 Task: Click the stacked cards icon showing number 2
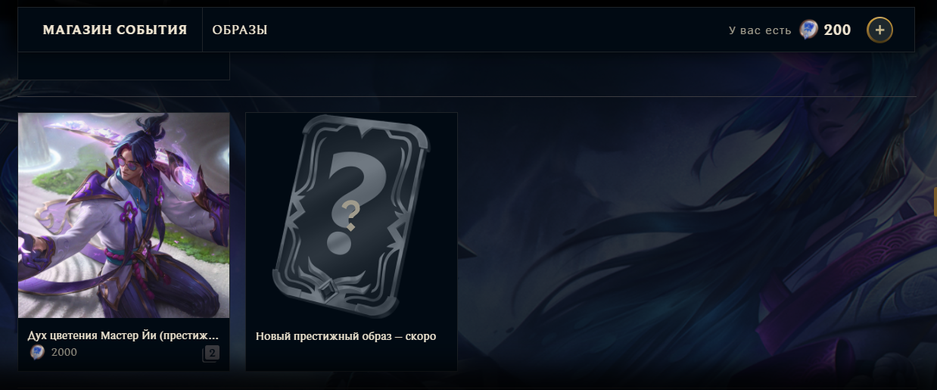click(x=210, y=354)
